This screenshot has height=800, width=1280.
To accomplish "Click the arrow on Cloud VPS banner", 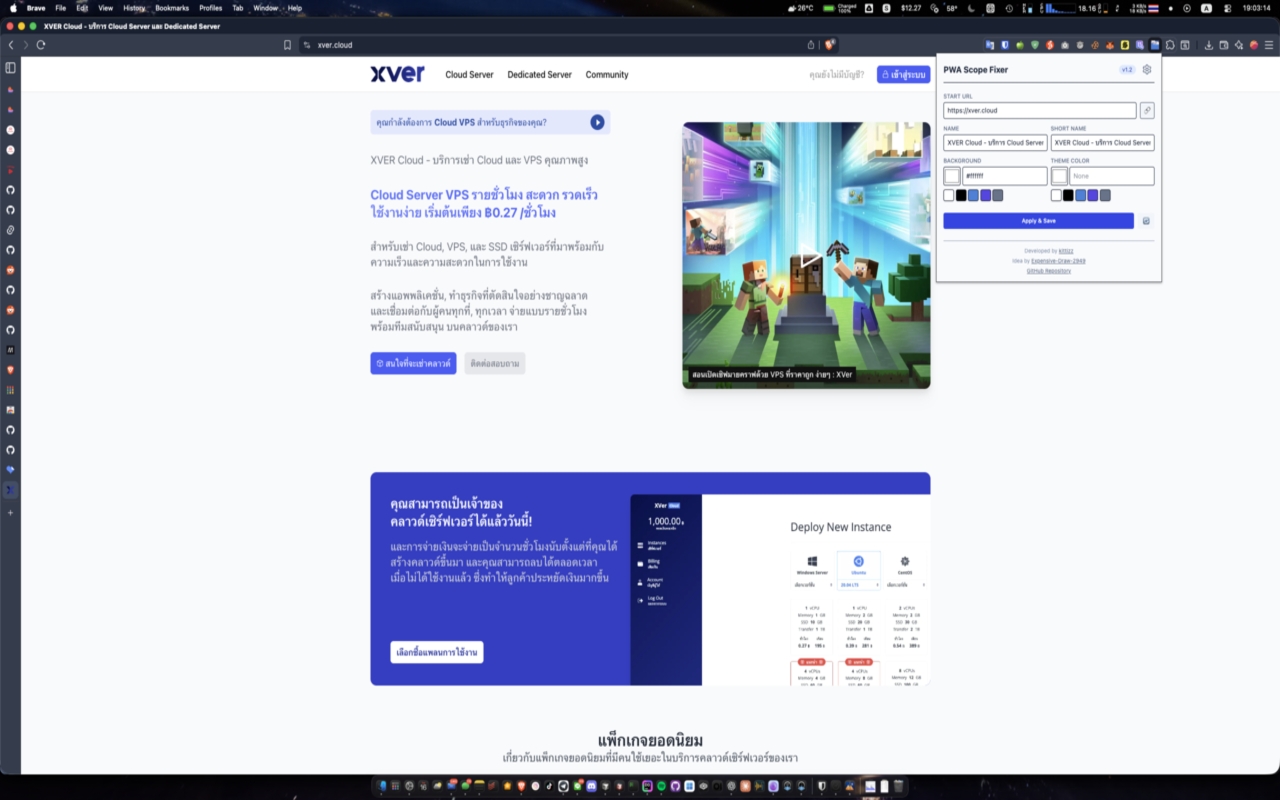I will tap(597, 122).
